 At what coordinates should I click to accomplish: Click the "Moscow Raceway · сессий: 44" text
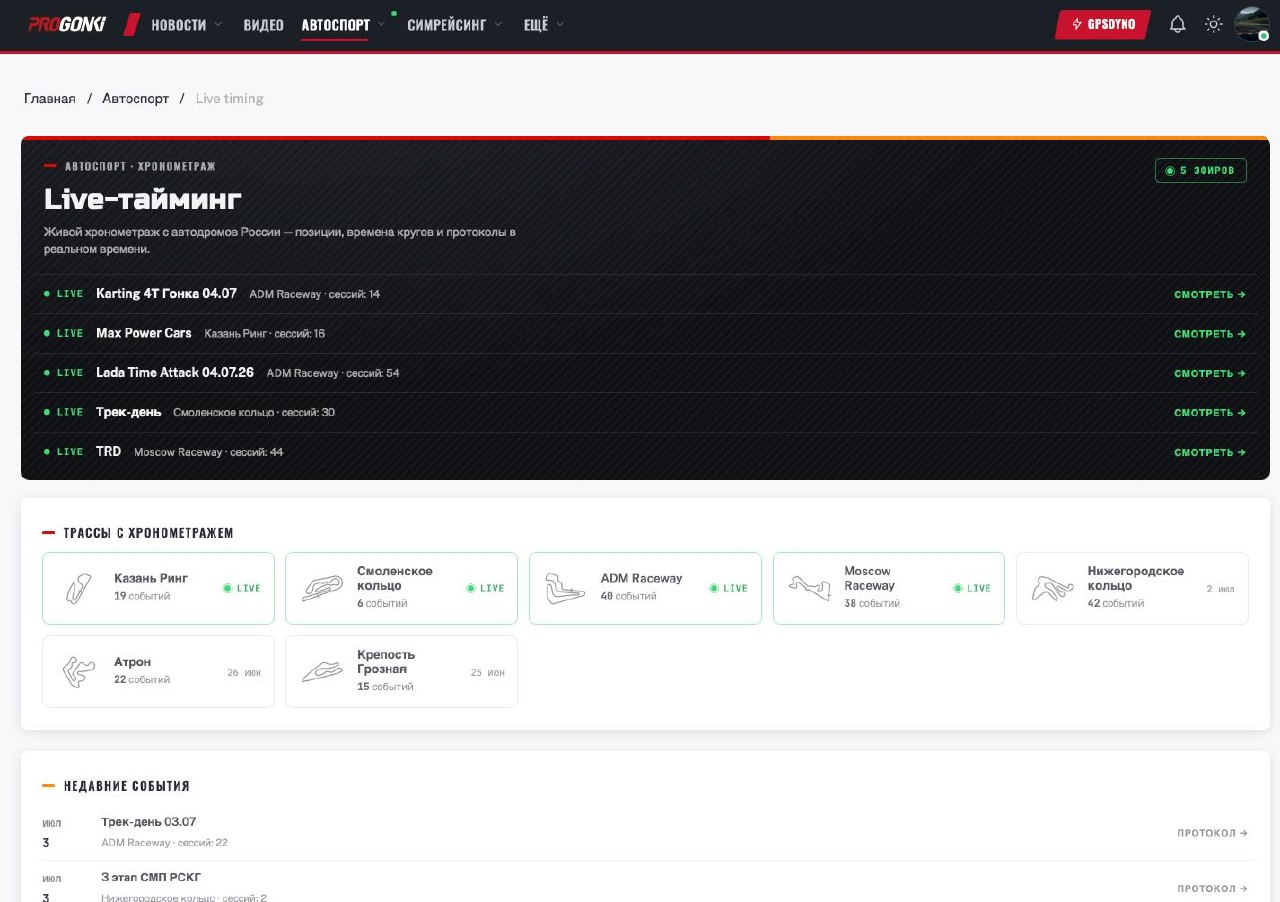pos(209,452)
